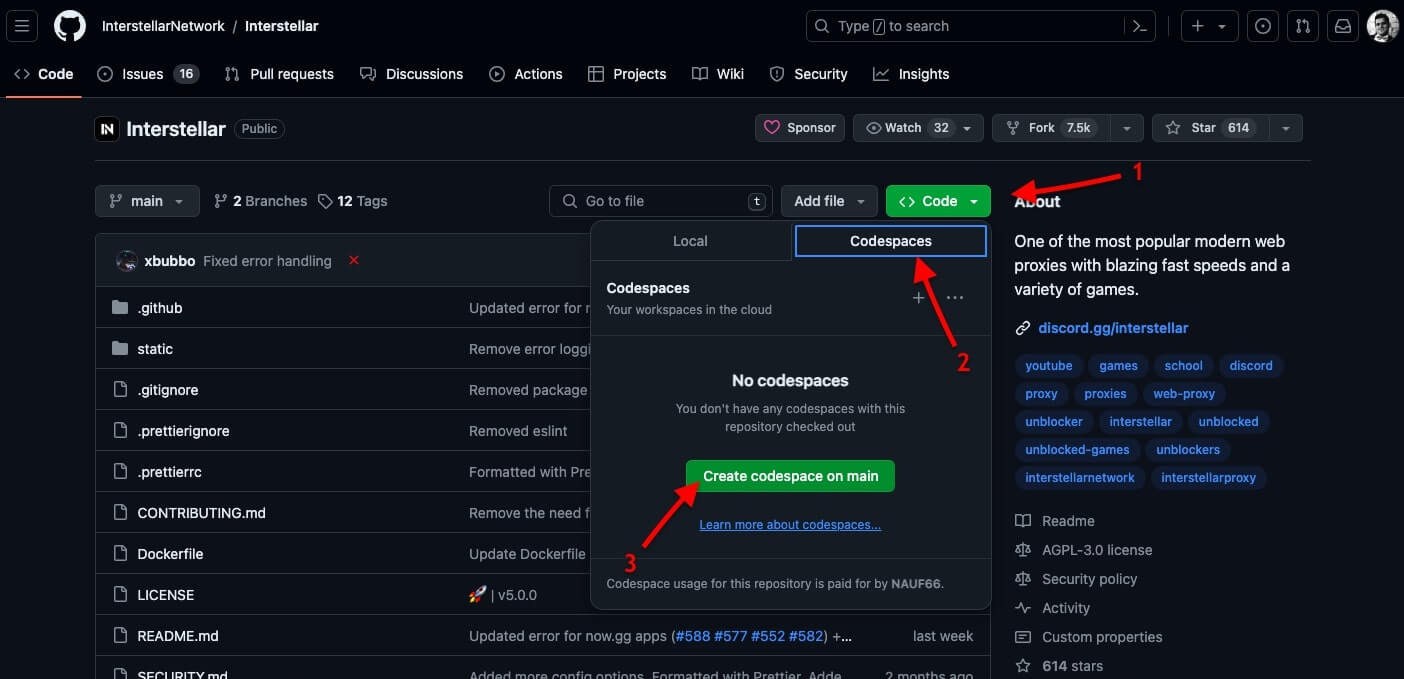Viewport: 1404px width, 679px height.
Task: Click xbubbo's commit author avatar
Action: click(x=127, y=261)
